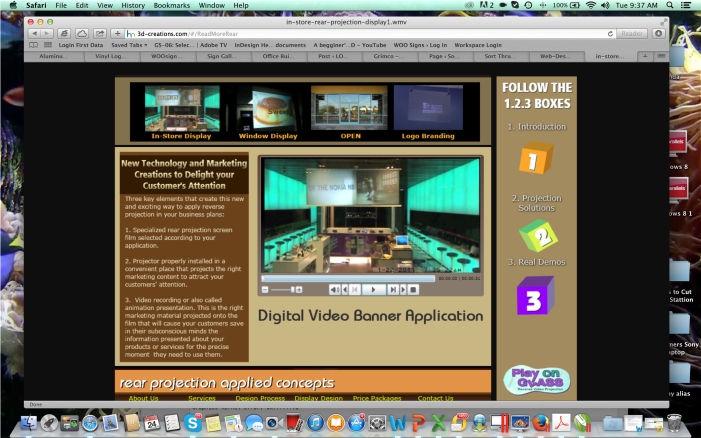
Task: Open the Price Packages link
Action: point(377,398)
